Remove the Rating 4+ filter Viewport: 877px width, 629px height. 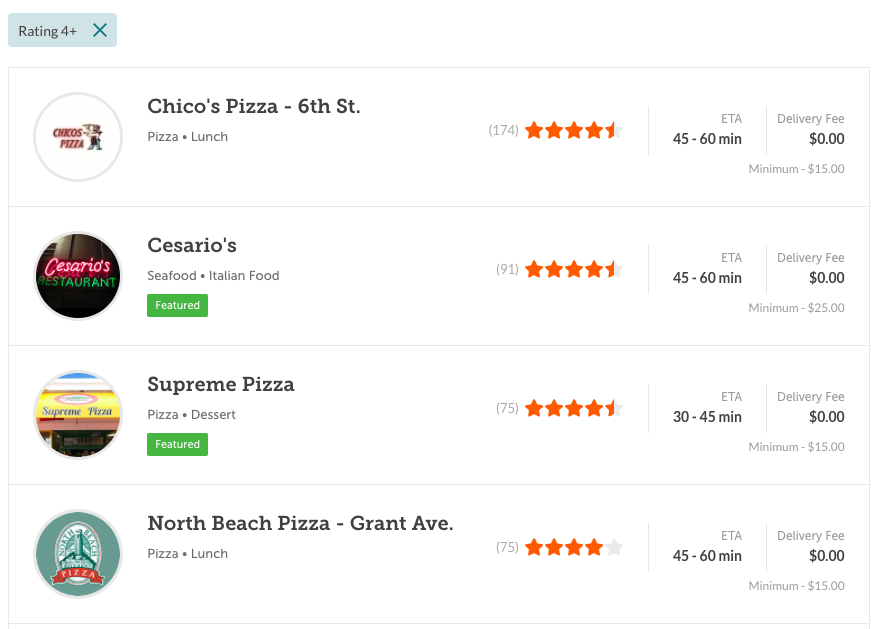tap(100, 30)
